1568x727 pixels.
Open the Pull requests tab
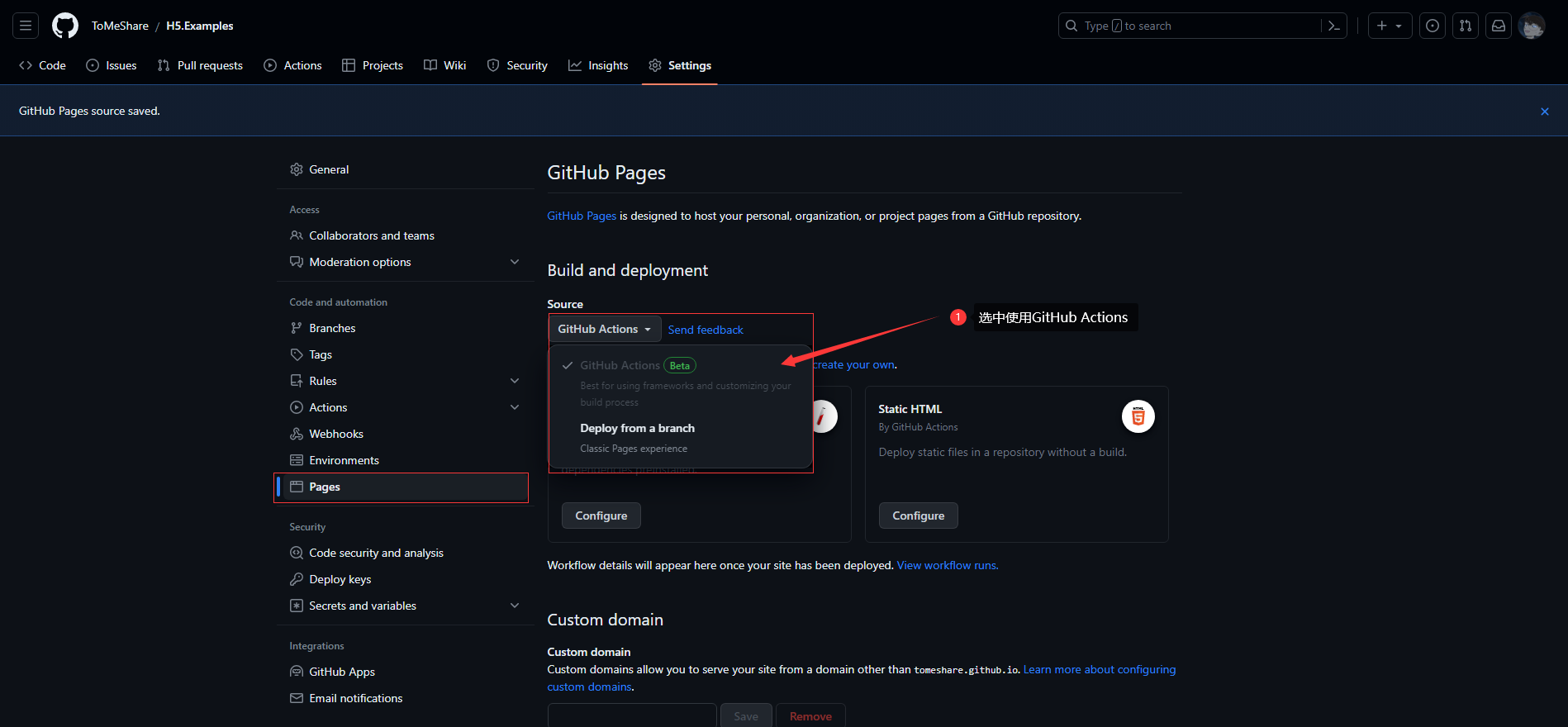click(200, 65)
